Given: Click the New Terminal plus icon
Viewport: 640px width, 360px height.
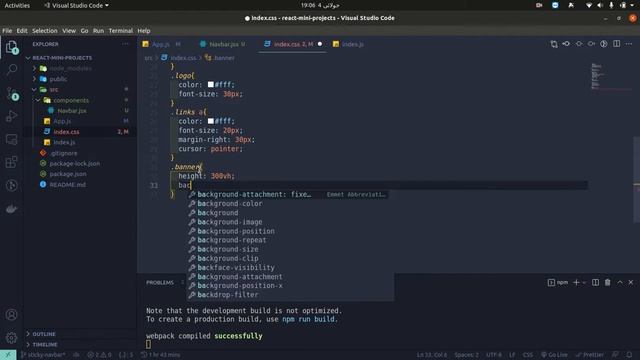Looking at the screenshot, I should (x=576, y=282).
